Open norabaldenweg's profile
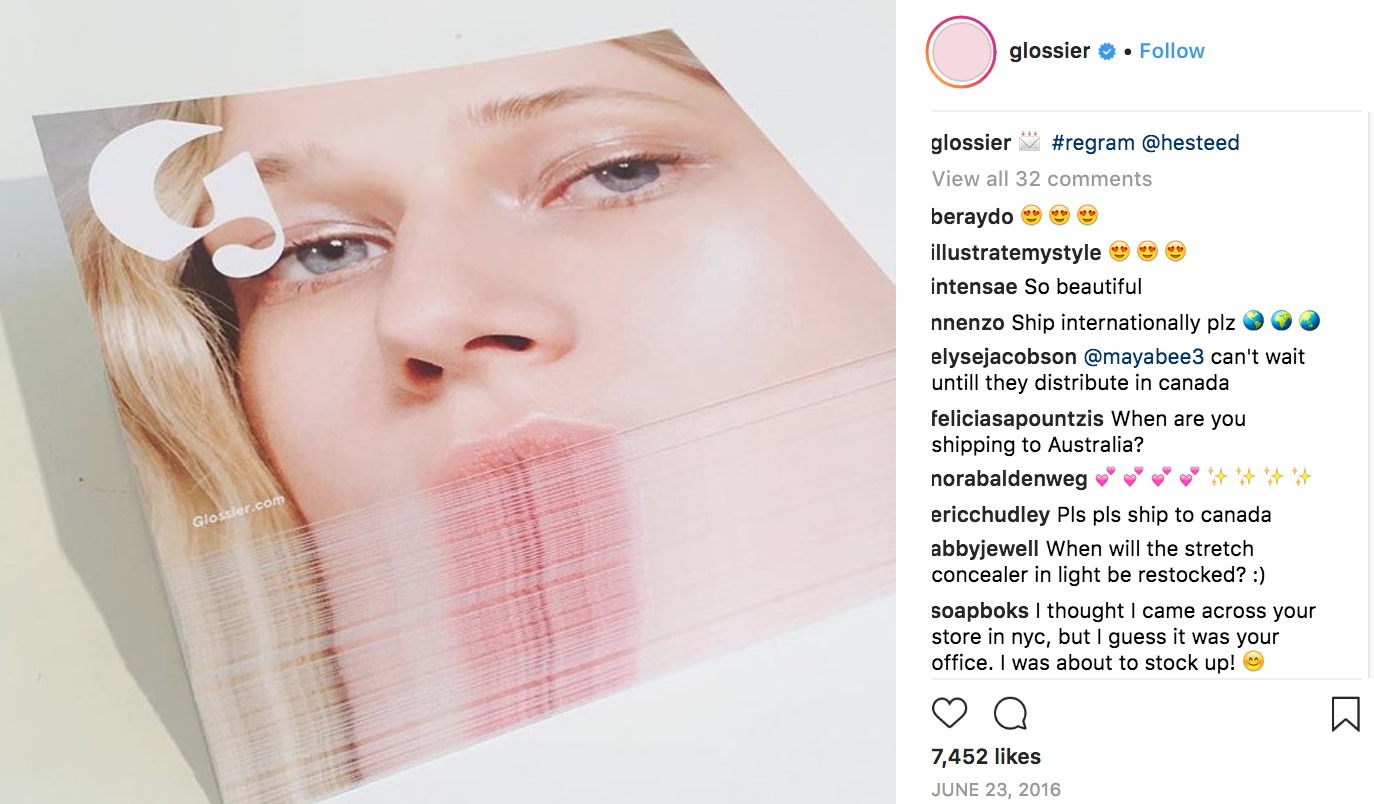The height and width of the screenshot is (804, 1374). [1009, 478]
